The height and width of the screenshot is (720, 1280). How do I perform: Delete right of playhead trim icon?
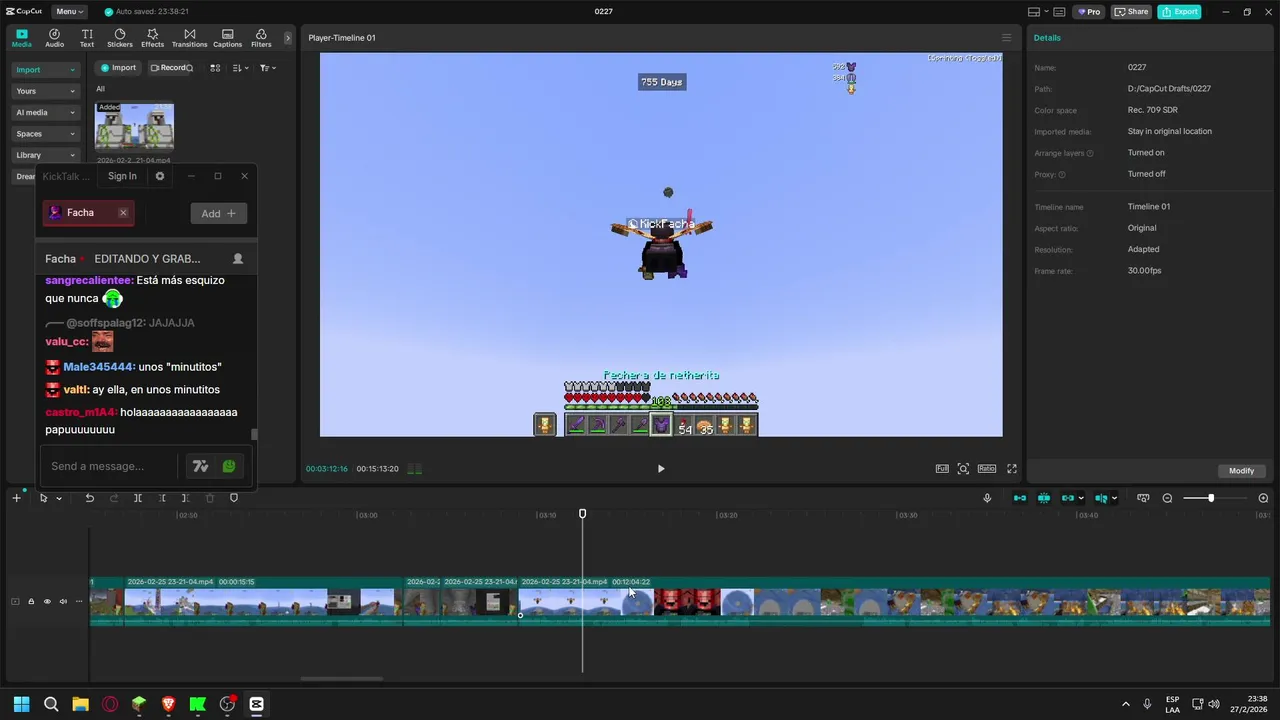click(x=186, y=498)
